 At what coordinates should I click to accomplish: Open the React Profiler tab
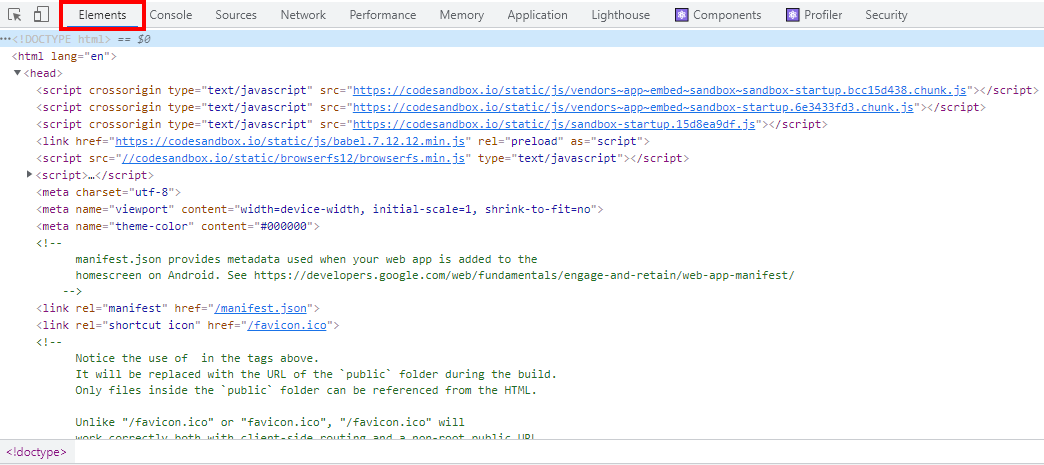tap(814, 15)
